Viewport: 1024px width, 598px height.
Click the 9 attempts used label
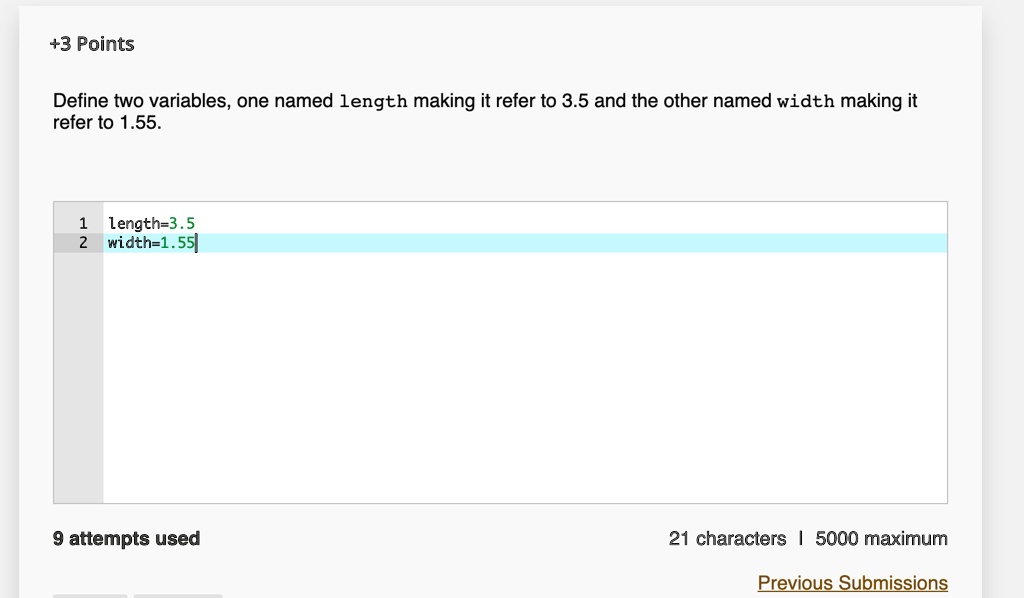126,538
